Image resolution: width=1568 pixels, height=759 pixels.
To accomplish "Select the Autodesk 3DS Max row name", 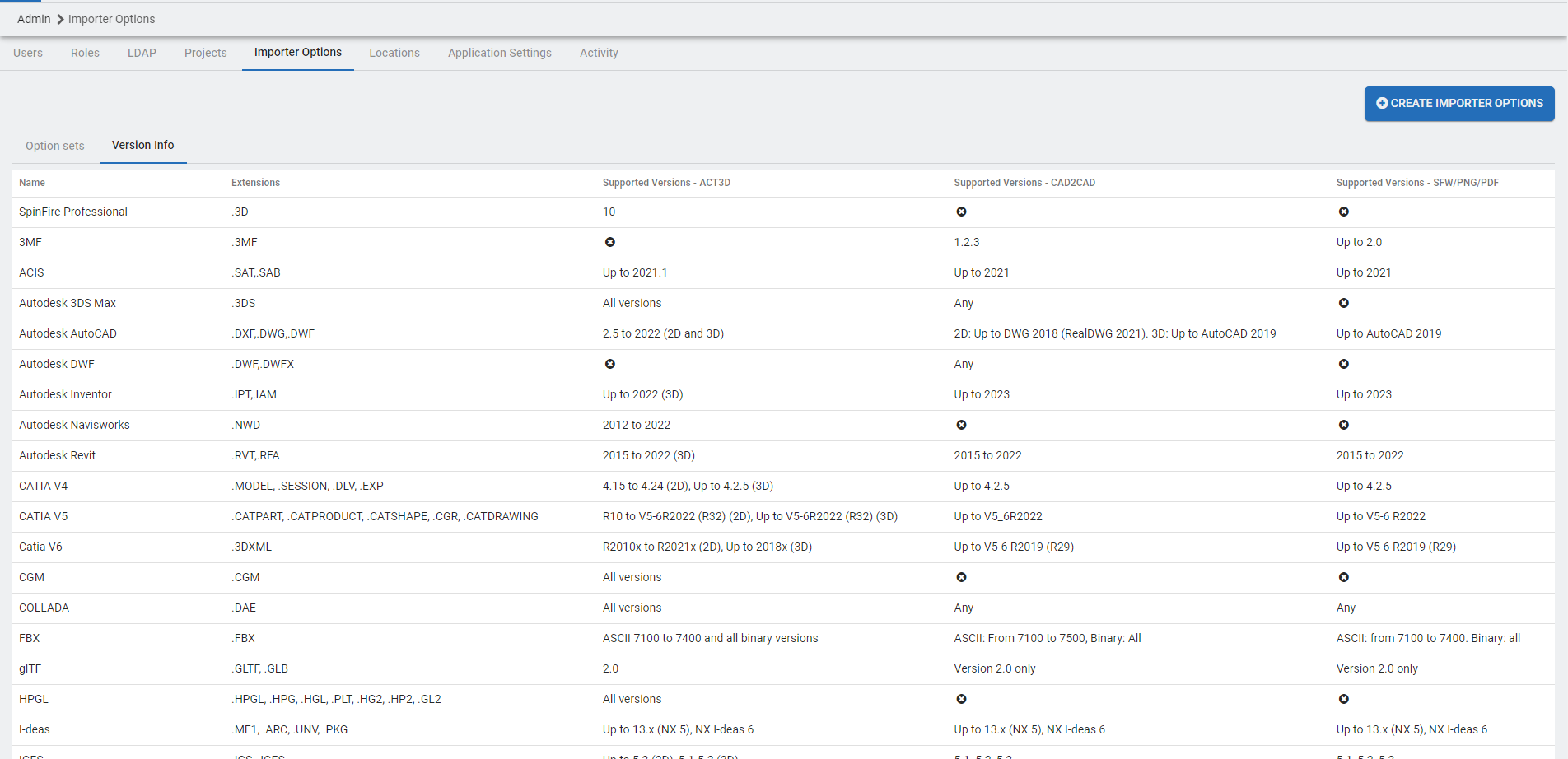I will point(68,303).
